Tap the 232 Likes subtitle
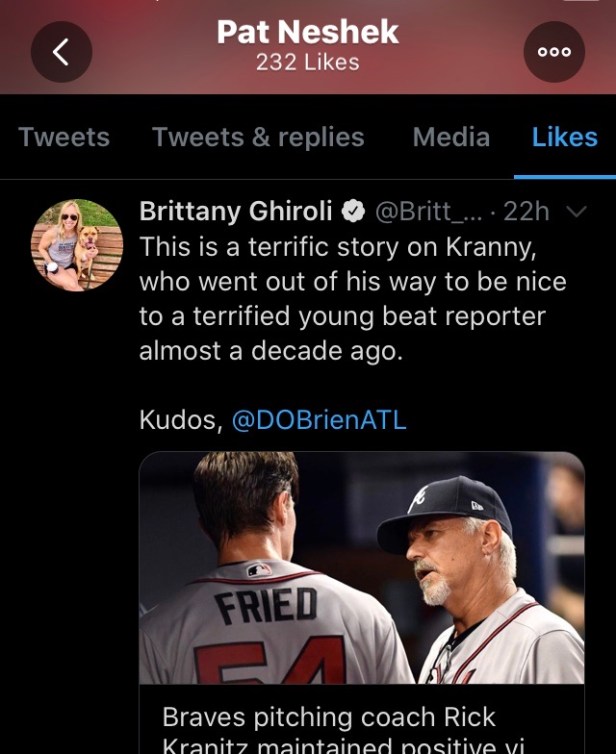This screenshot has height=754, width=616. [307, 62]
